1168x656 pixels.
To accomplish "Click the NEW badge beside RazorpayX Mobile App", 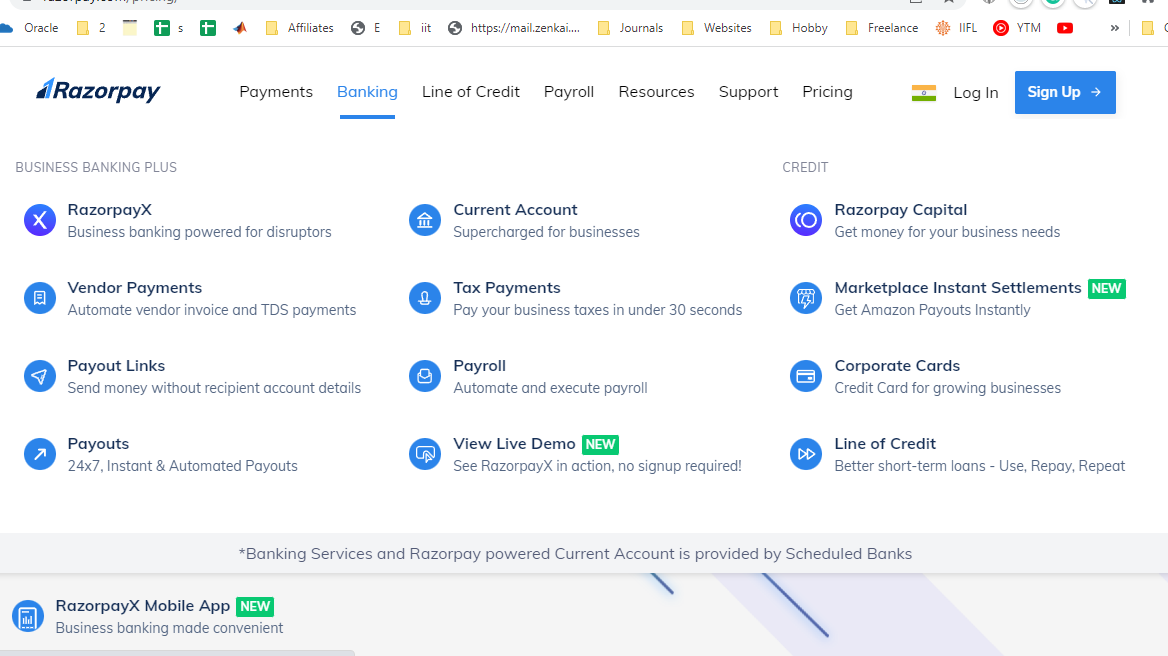I will 255,607.
